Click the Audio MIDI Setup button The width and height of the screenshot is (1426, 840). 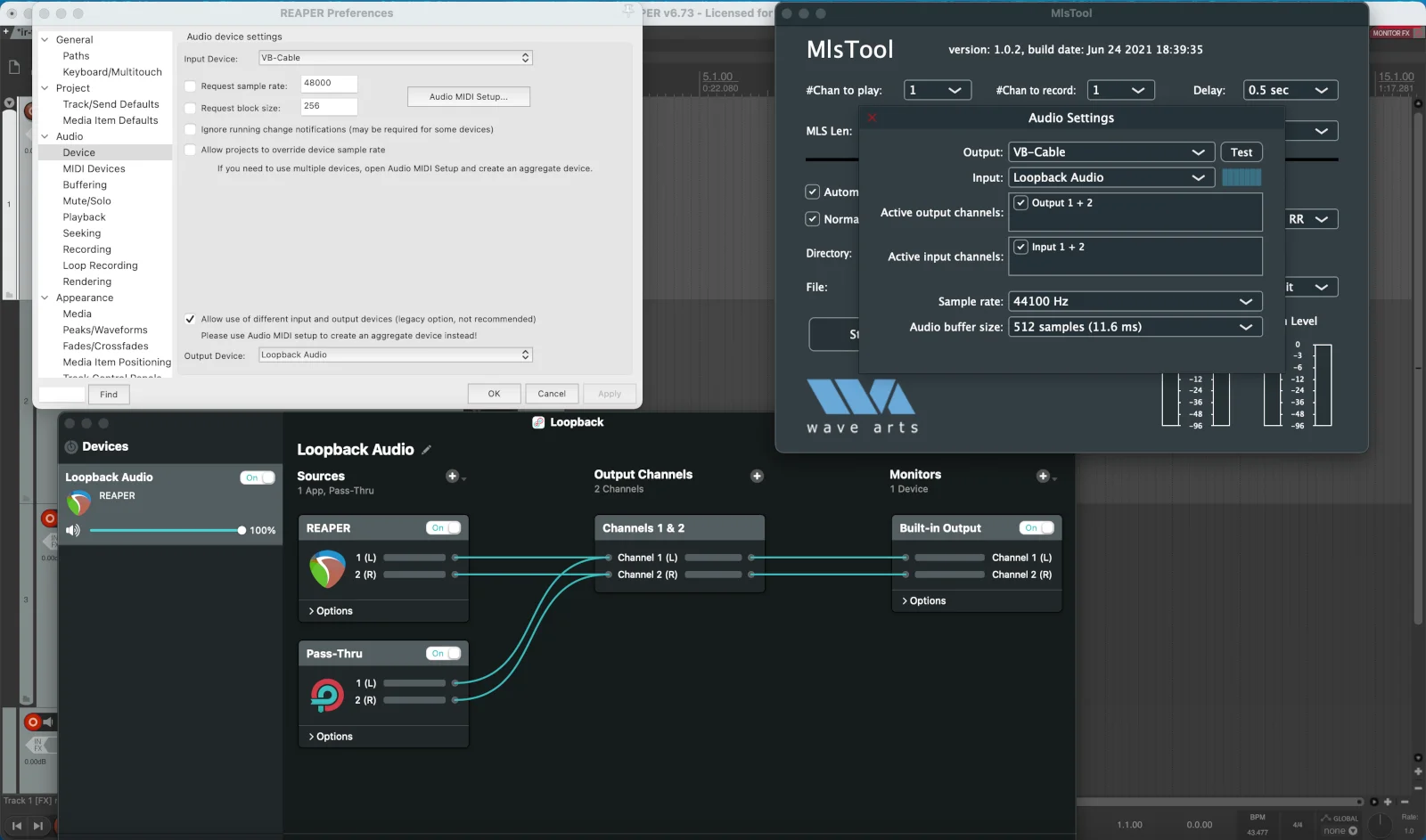pyautogui.click(x=468, y=96)
